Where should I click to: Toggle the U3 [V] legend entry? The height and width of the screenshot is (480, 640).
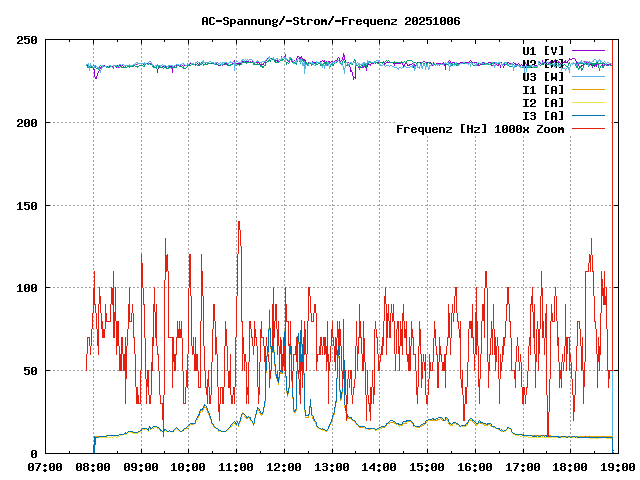tap(543, 76)
